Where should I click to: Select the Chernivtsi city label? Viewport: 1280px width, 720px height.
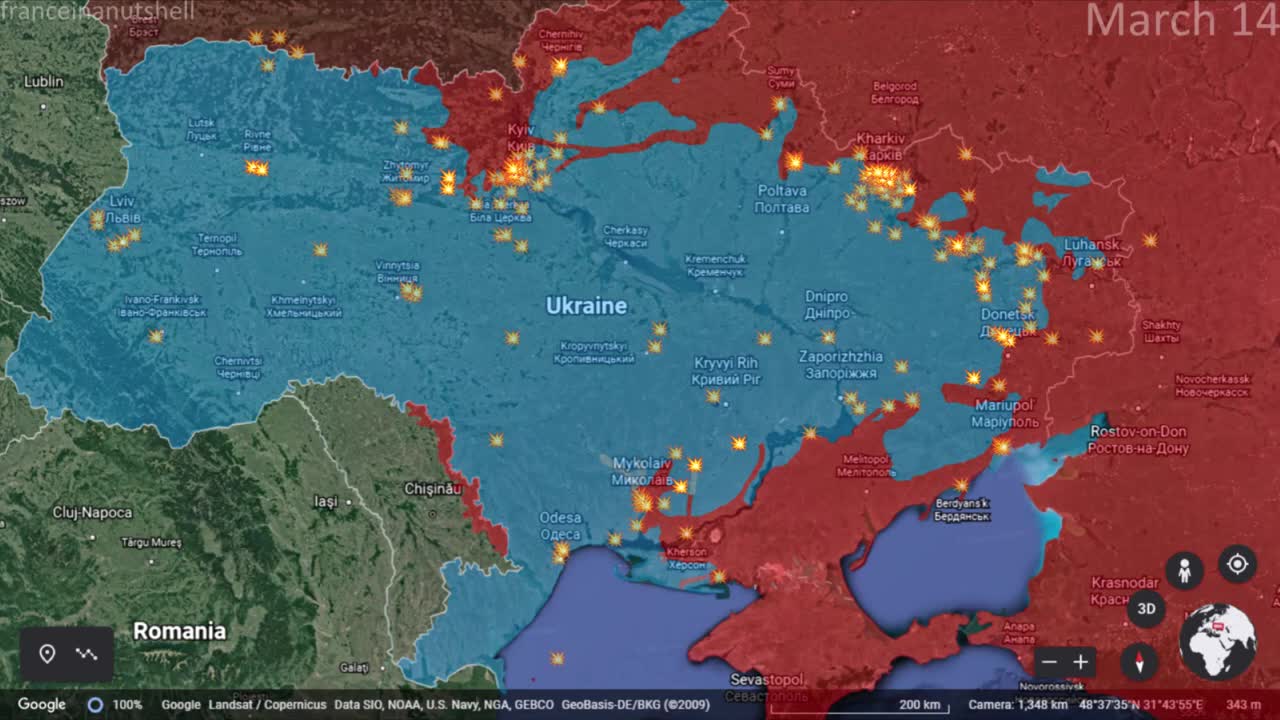(x=238, y=366)
